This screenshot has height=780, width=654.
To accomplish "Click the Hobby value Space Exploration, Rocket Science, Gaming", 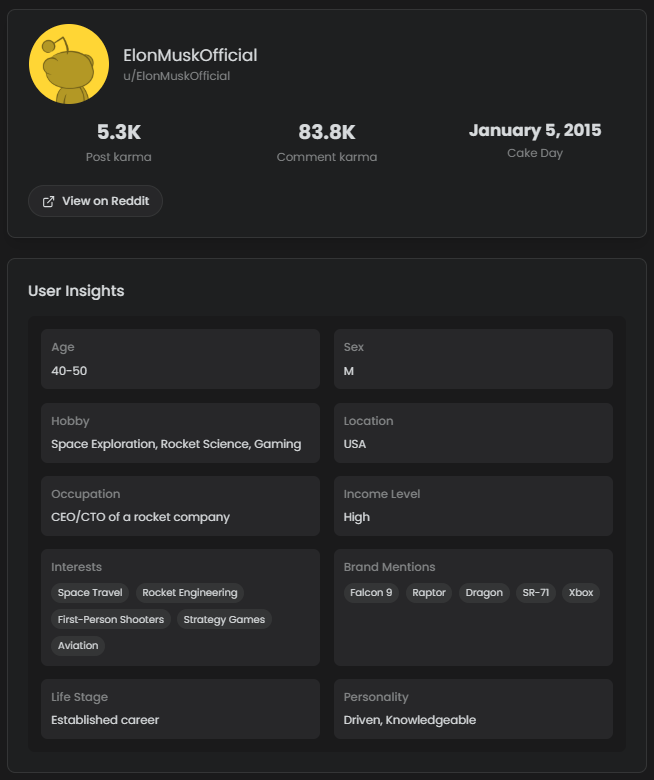I will [176, 444].
